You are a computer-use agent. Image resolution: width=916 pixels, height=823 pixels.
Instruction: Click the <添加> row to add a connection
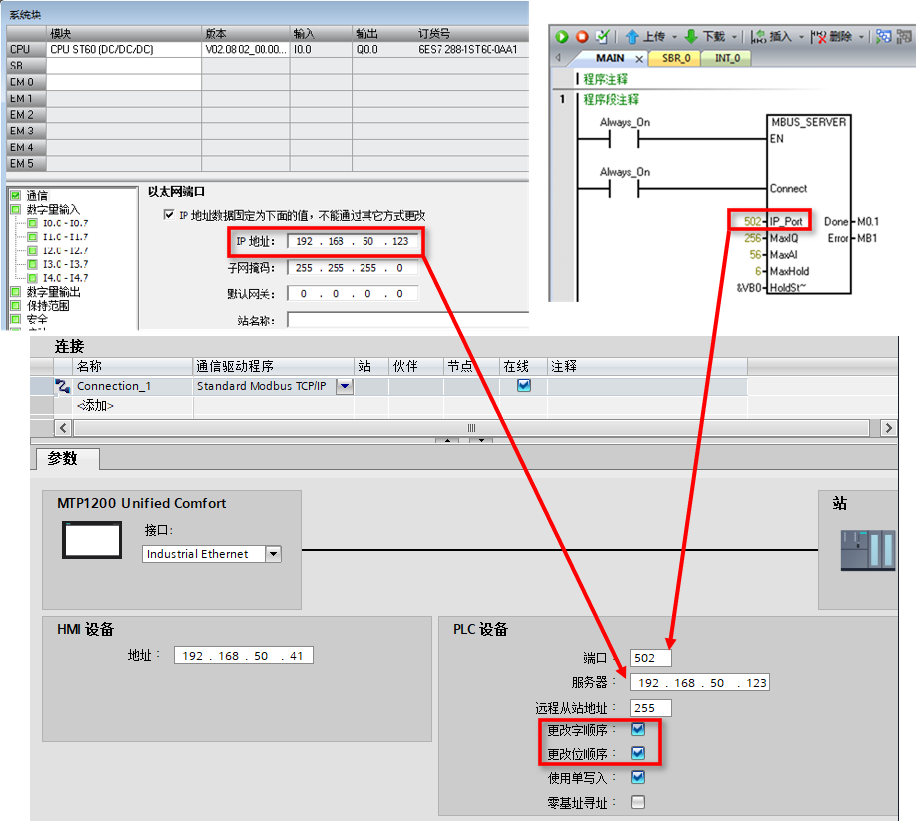coord(95,405)
